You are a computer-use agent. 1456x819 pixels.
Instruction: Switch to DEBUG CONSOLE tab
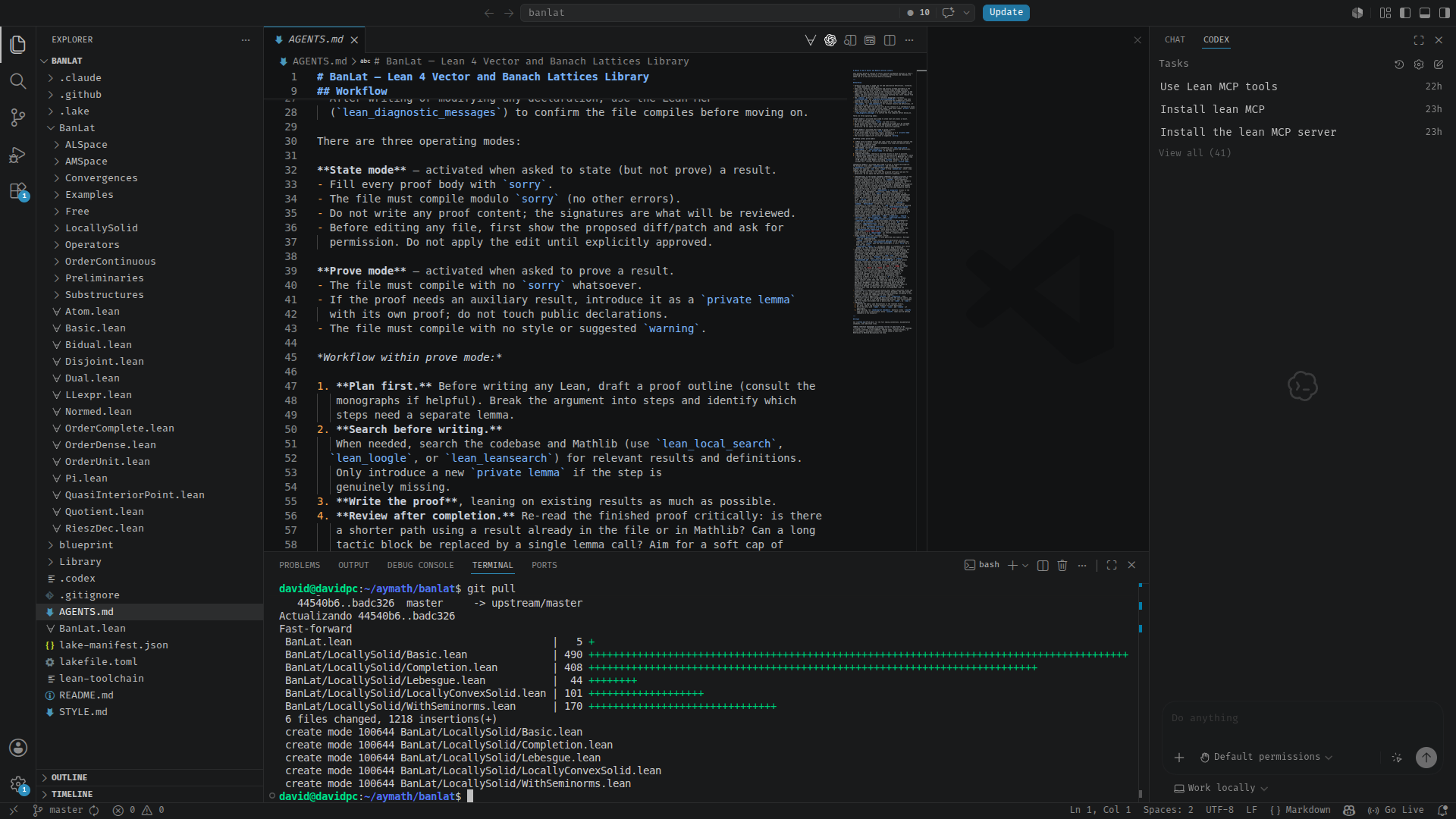pos(420,566)
